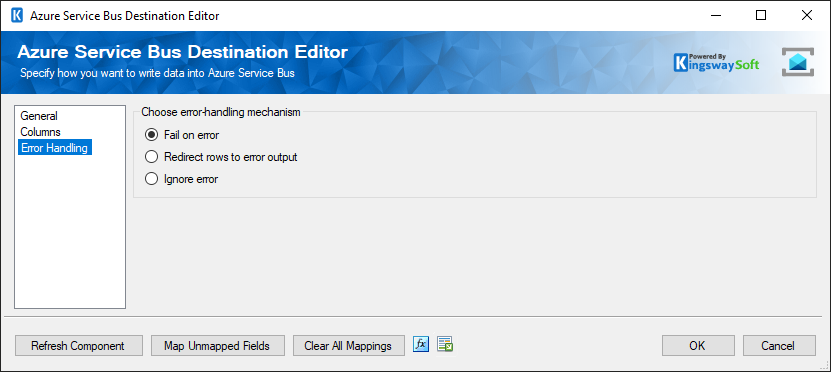This screenshot has height=372, width=831.
Task: Close the editor window
Action: click(807, 15)
